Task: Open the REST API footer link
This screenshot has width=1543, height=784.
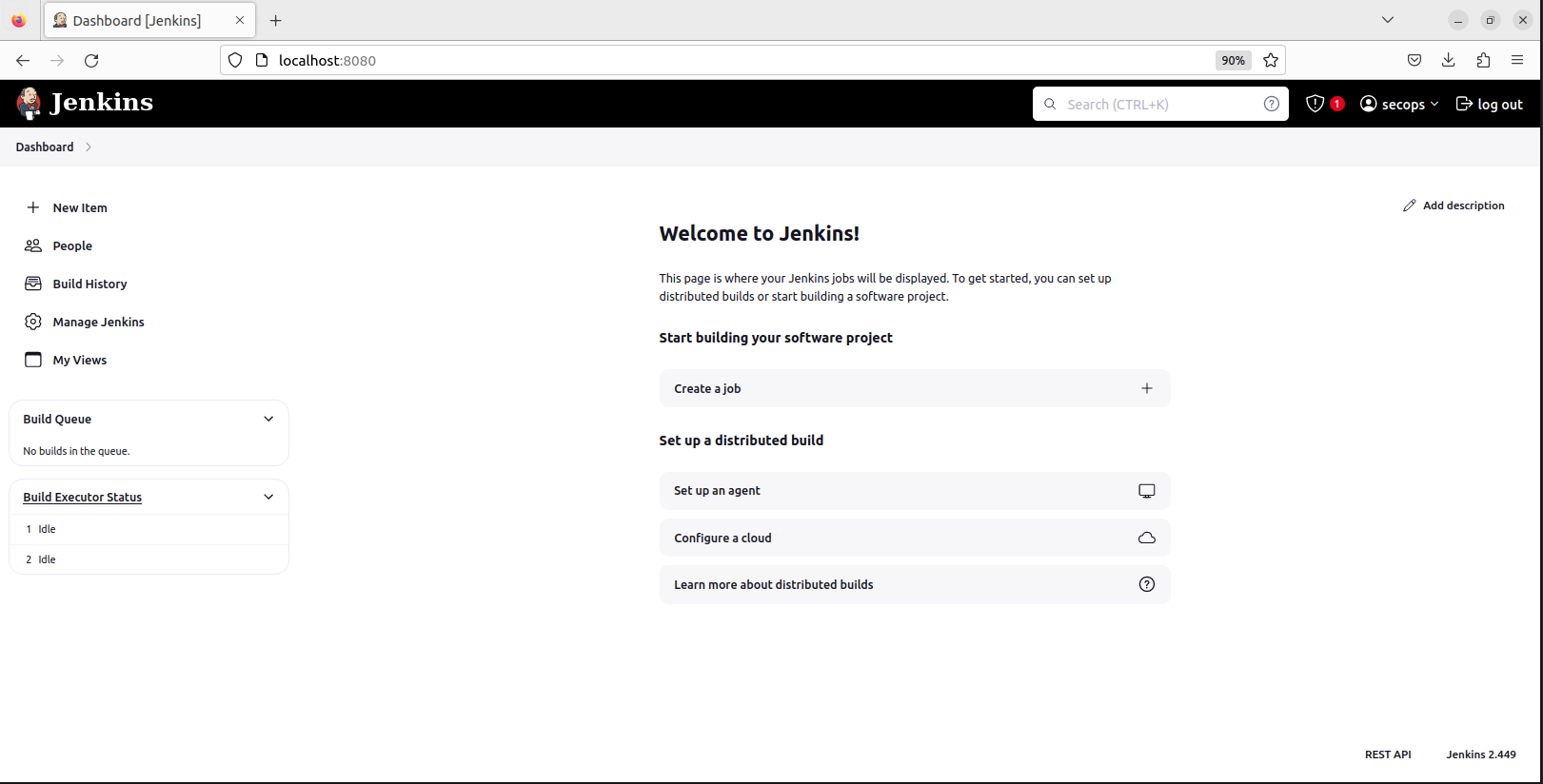Action: pos(1388,755)
